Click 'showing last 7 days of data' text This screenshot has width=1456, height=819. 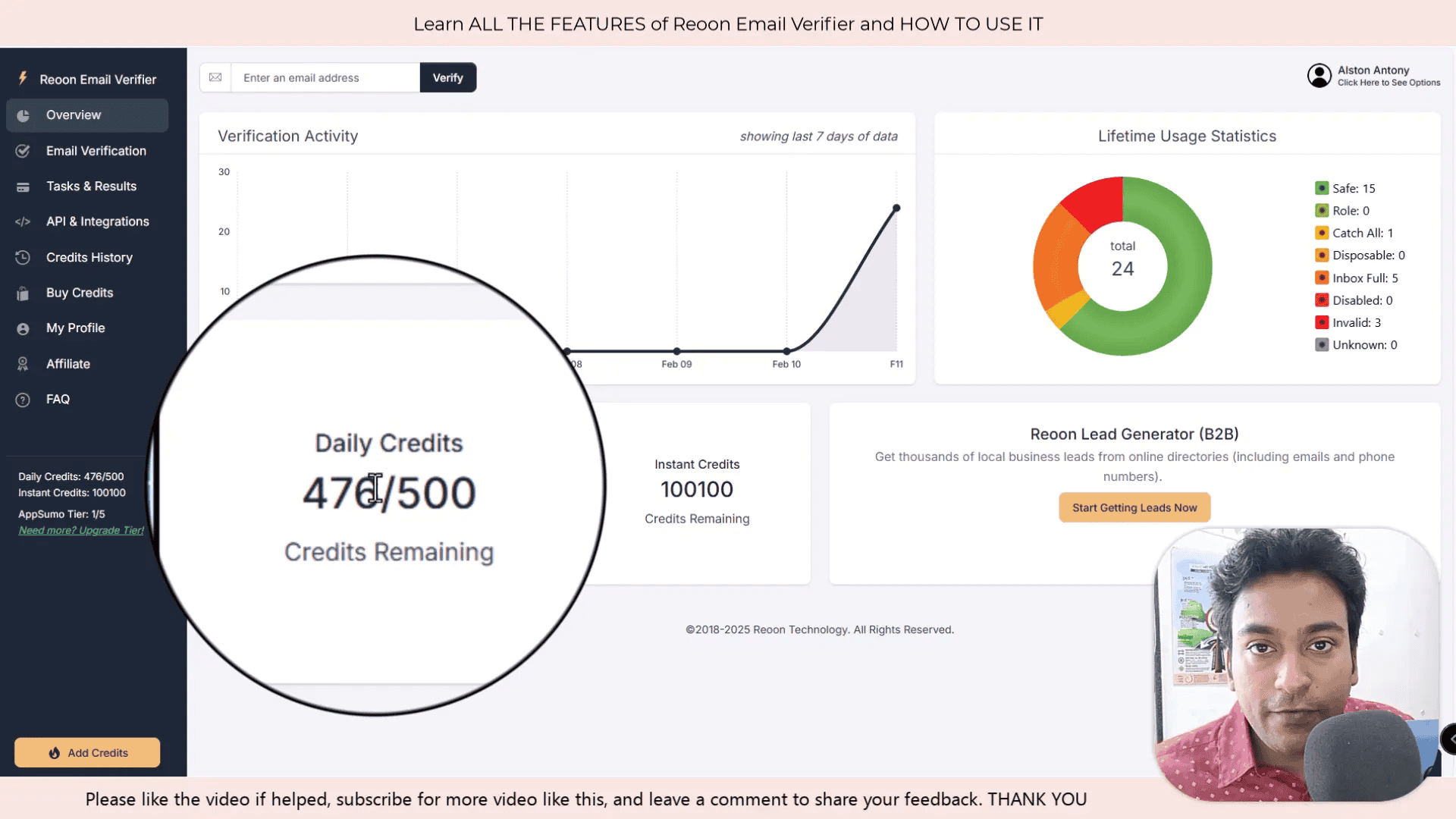click(819, 136)
